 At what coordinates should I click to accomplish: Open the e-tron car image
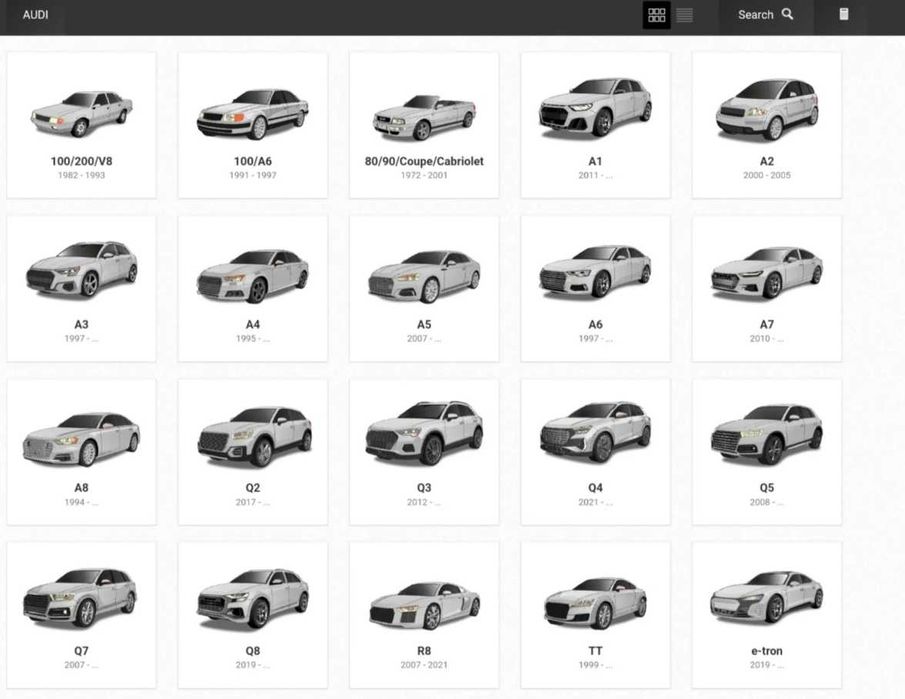(767, 597)
